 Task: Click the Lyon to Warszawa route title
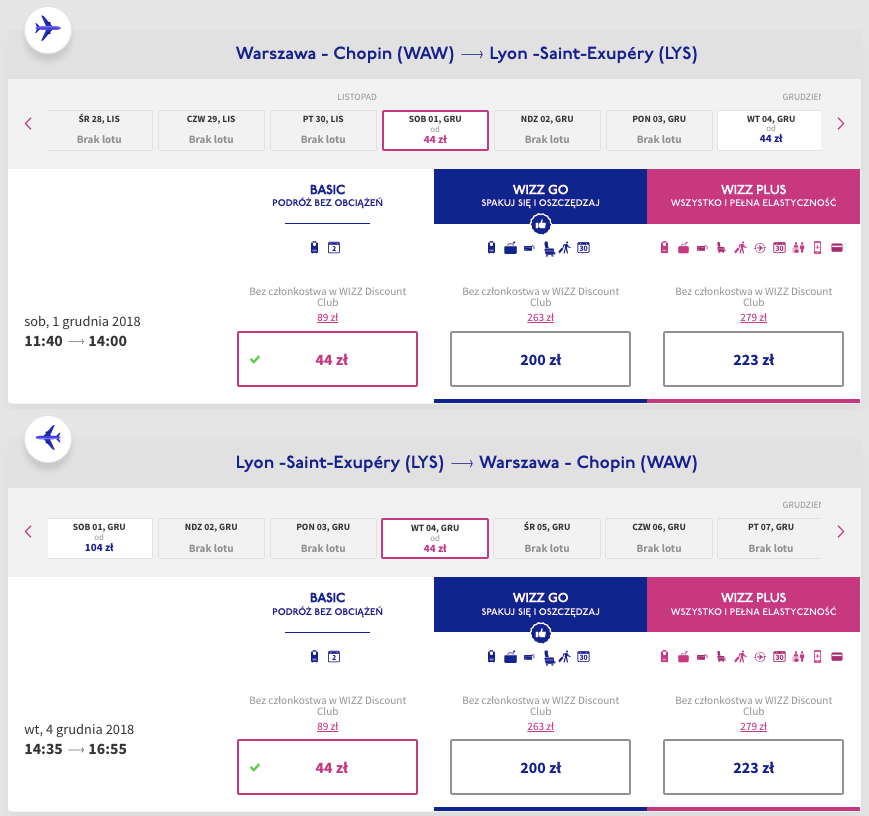467,462
